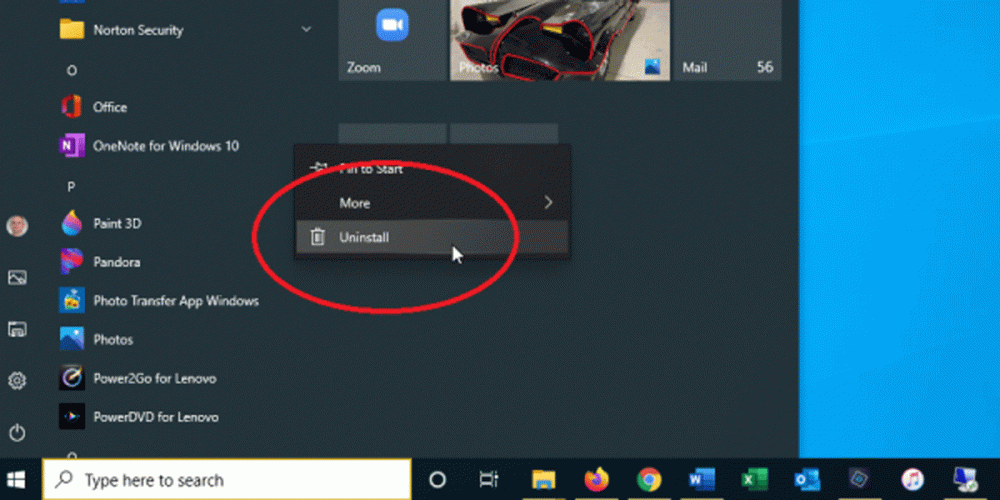The height and width of the screenshot is (500, 1000).
Task: Jump to apps via letter P header
Action: coord(71,187)
